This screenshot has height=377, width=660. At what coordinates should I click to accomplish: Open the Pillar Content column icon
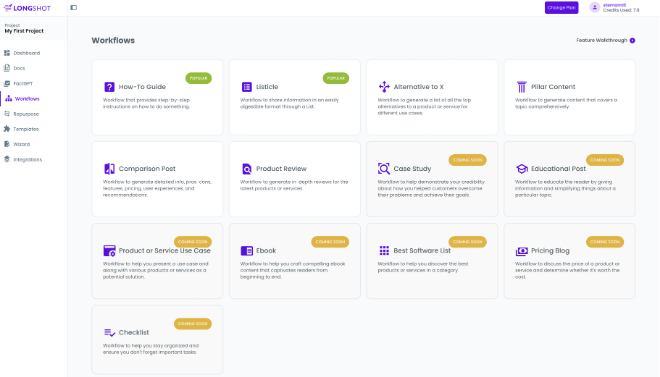pyautogui.click(x=522, y=87)
